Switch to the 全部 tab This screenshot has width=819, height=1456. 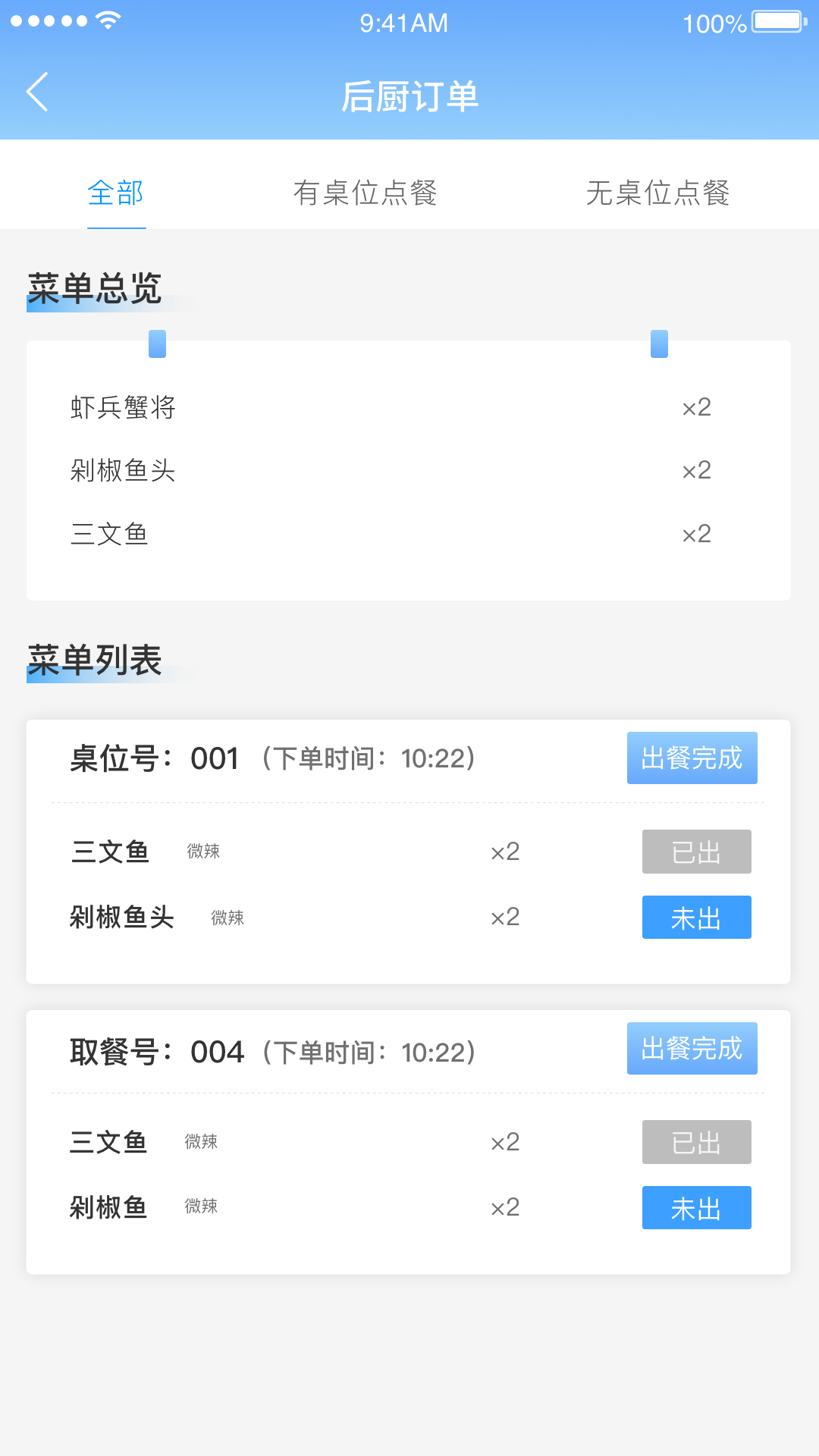(116, 193)
